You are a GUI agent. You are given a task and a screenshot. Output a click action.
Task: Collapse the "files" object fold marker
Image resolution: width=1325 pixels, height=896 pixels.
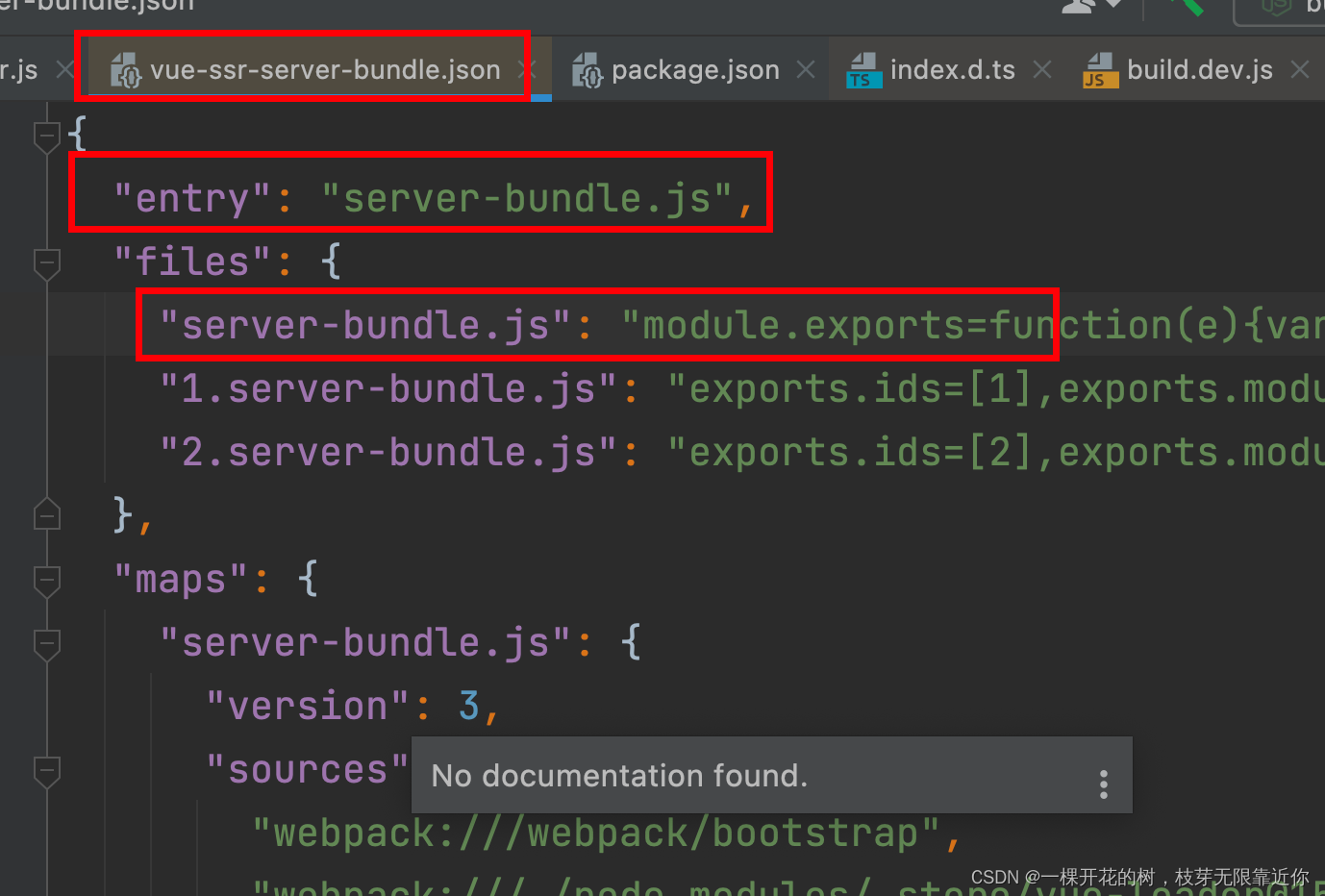pos(46,263)
